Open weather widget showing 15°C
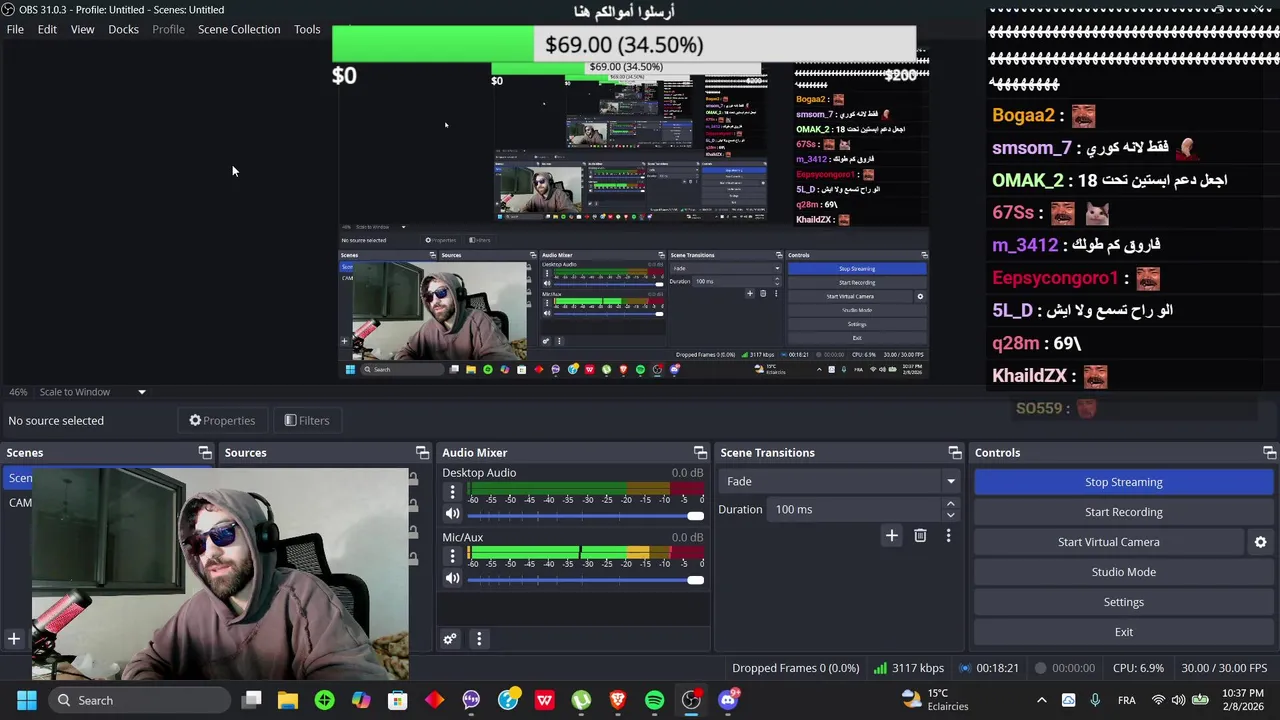Screen dimensions: 1280x720 pos(934,700)
